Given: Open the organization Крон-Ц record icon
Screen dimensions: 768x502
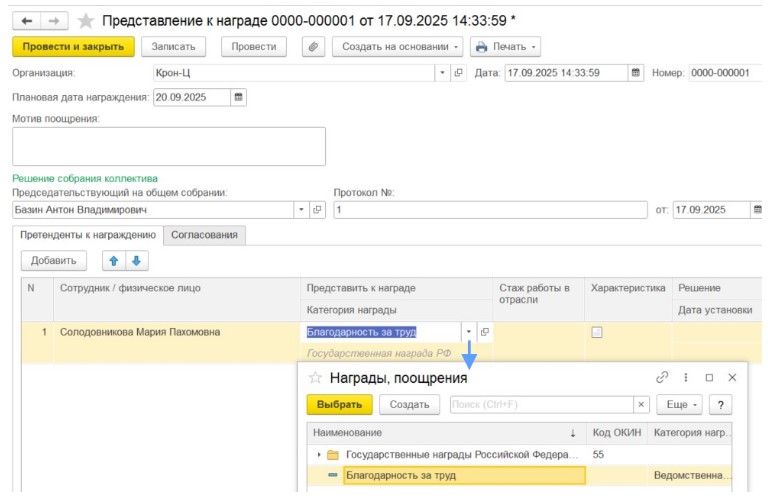Looking at the screenshot, I should [459, 73].
